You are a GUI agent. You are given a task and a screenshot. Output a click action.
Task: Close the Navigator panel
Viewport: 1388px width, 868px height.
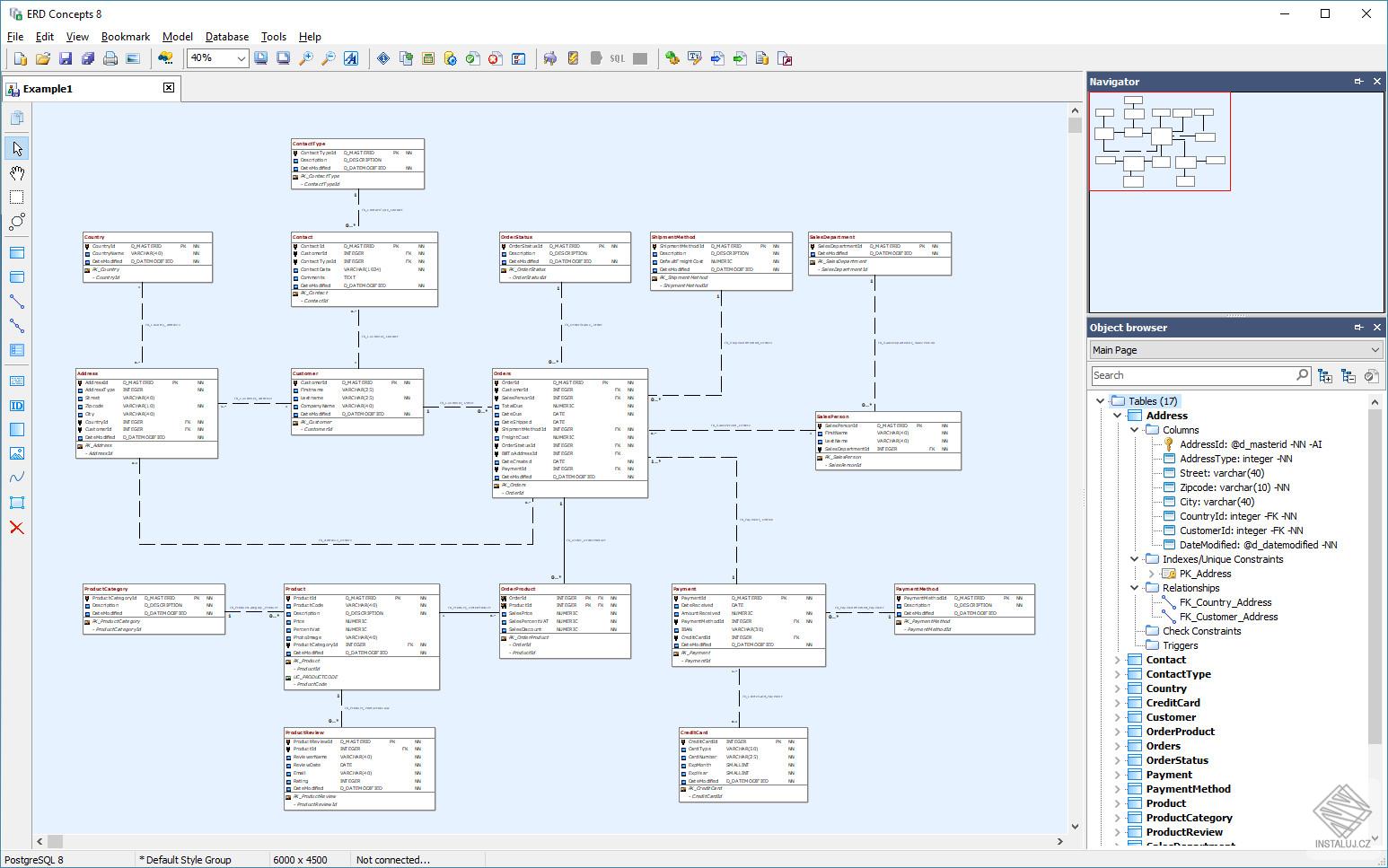click(1377, 82)
